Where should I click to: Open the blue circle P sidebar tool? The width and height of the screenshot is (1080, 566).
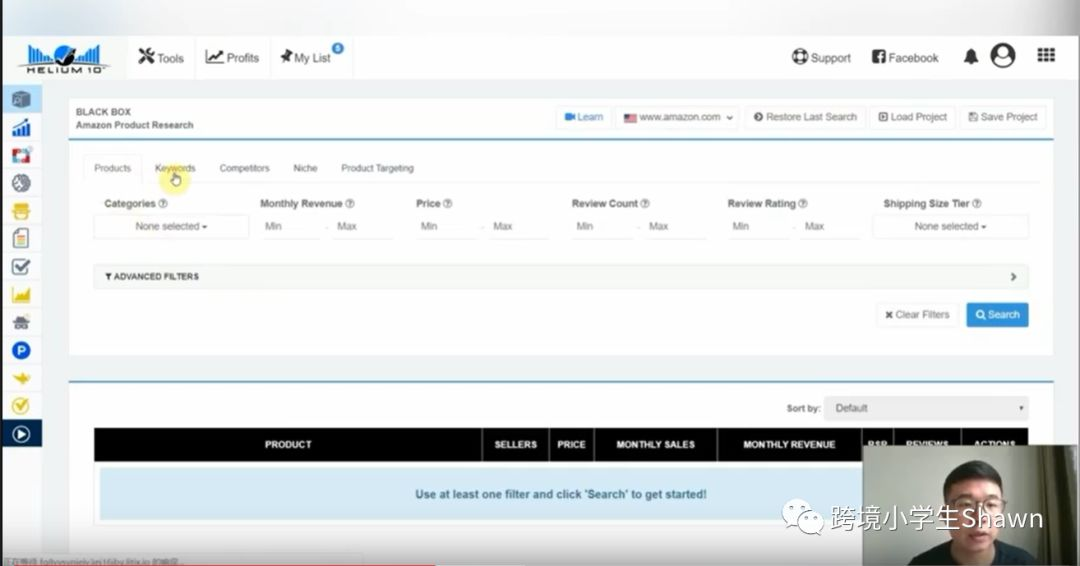point(21,350)
